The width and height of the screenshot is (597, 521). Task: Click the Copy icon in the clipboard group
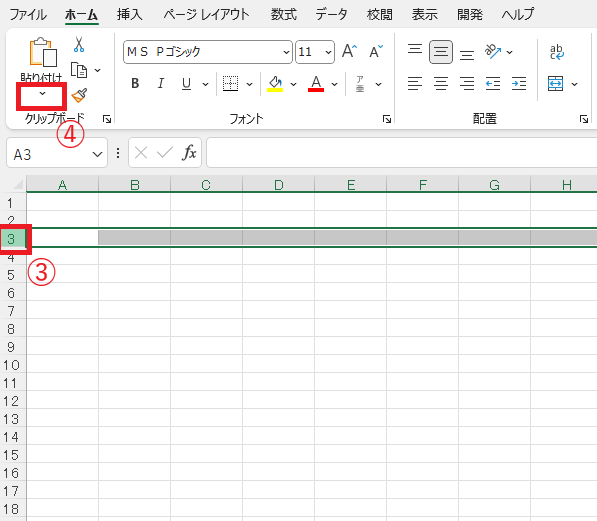point(79,70)
